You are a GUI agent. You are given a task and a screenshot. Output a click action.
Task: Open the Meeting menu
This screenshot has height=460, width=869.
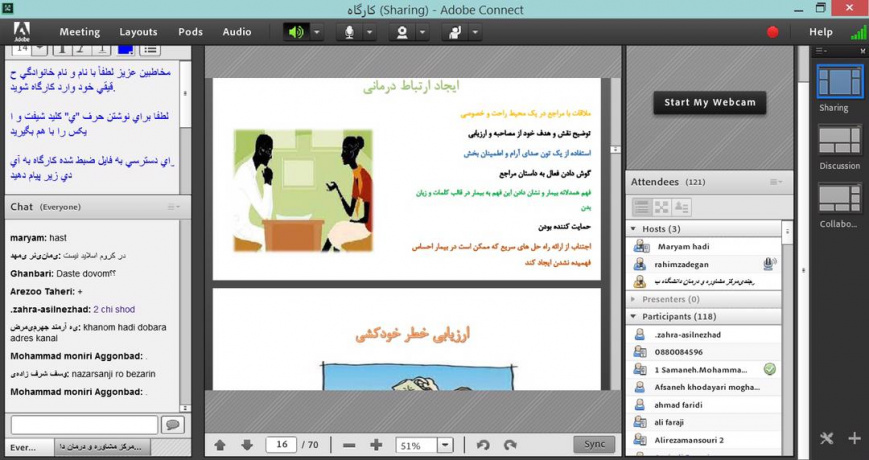(80, 32)
